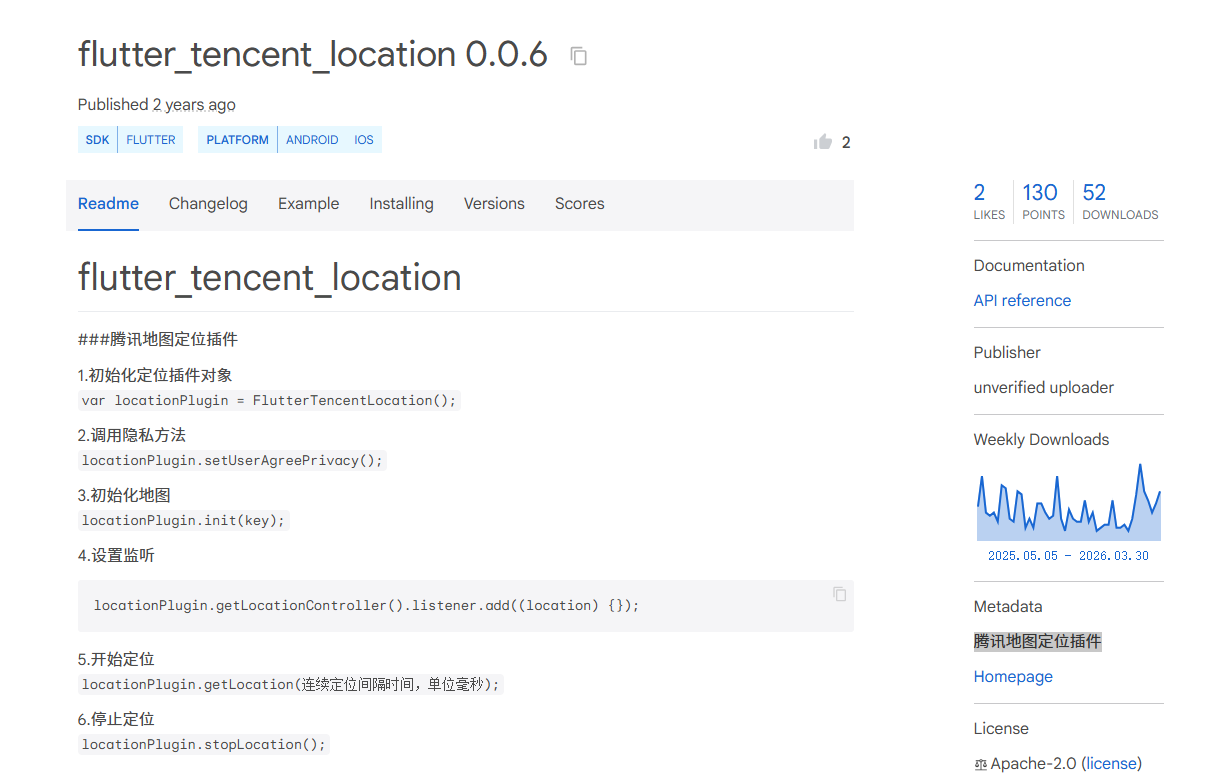Click the locationPlugin.stopLocation() code
Viewport: 1206px width, 780px height.
point(204,744)
